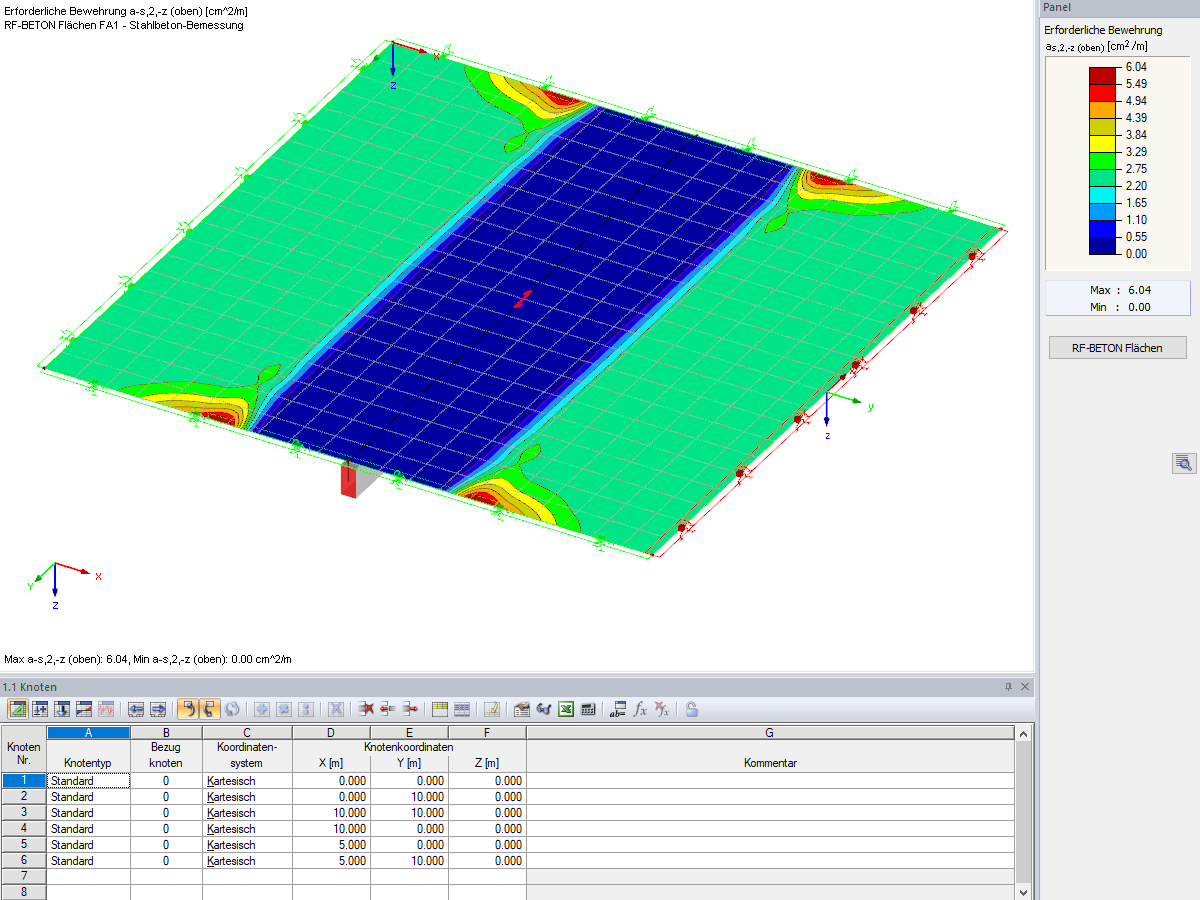Screen dimensions: 1200x900
Task: Click the fx with red X icon
Action: coord(662,709)
